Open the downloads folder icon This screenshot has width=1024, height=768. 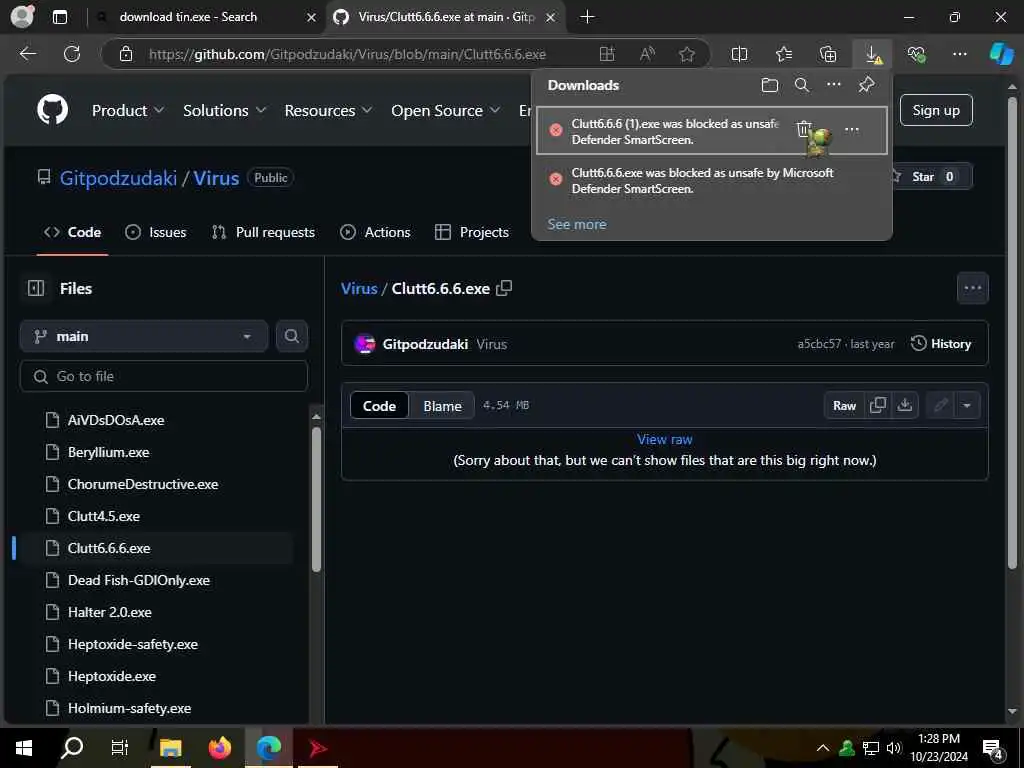tap(769, 85)
